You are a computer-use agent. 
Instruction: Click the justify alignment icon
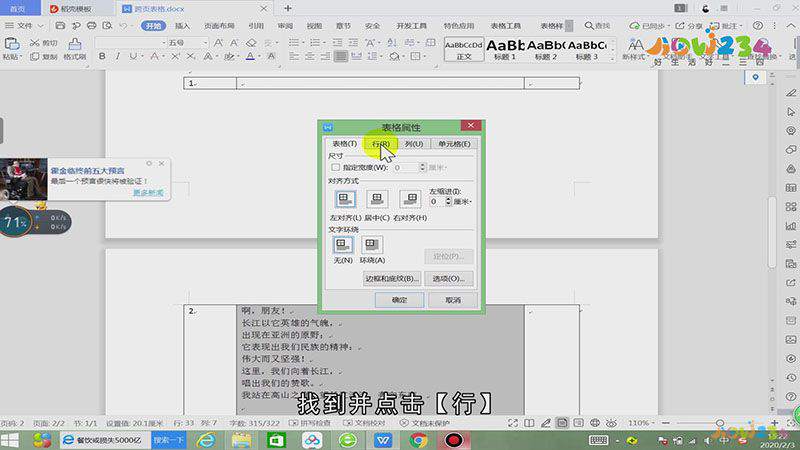tap(341, 56)
